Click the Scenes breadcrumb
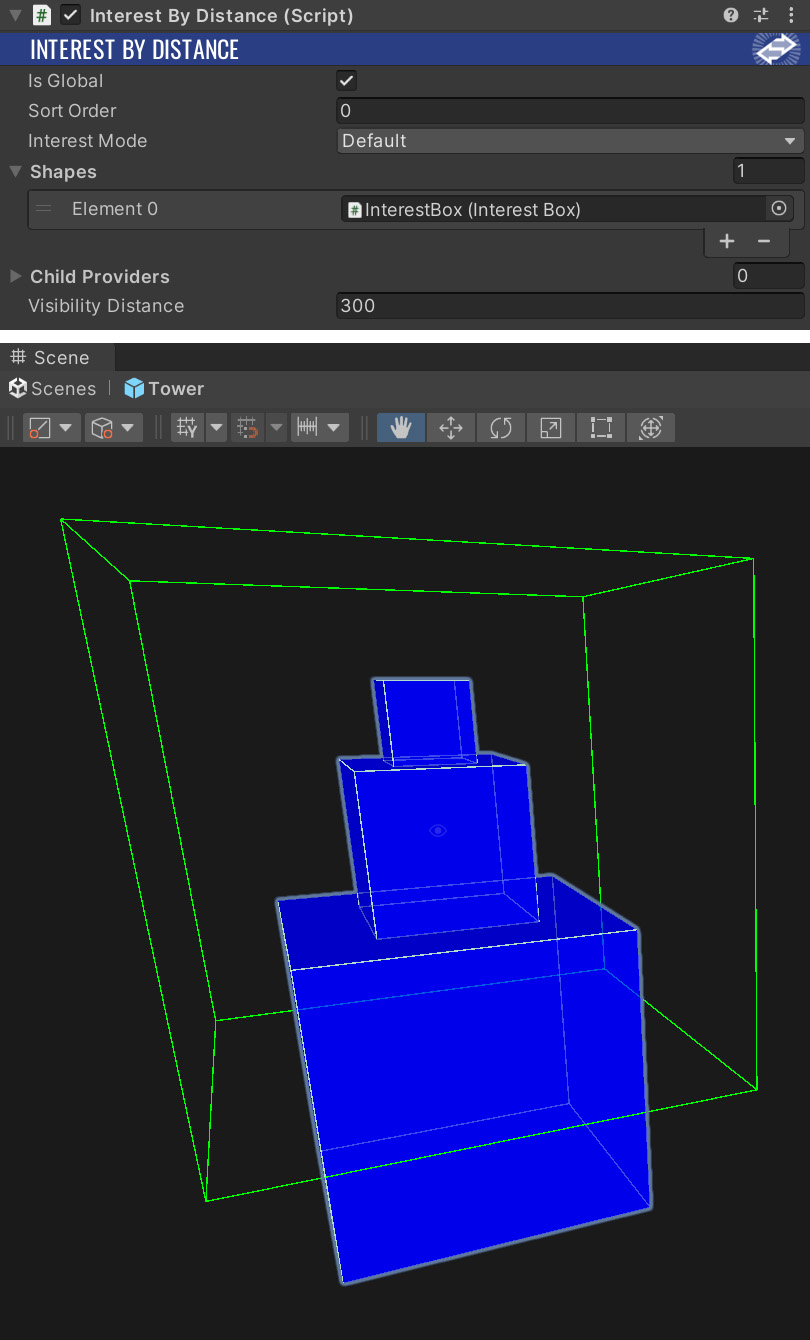This screenshot has height=1340, width=810. point(53,389)
